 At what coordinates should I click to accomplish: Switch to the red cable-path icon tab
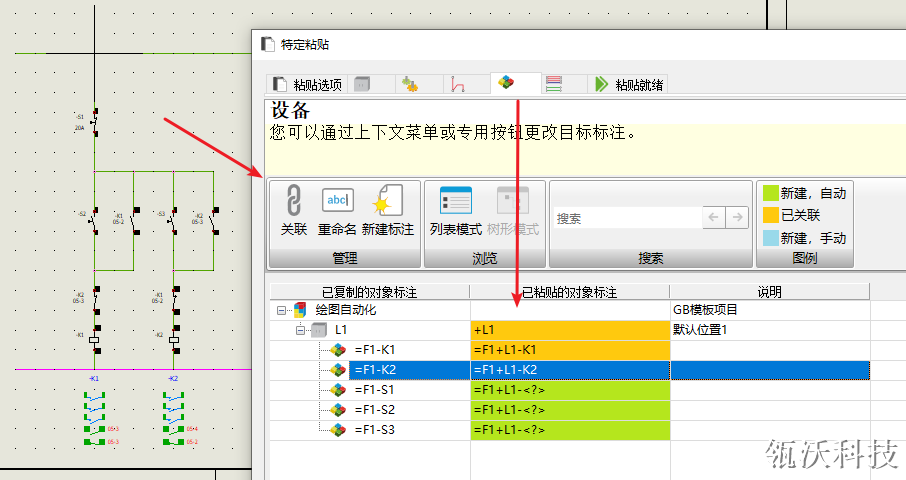(458, 85)
